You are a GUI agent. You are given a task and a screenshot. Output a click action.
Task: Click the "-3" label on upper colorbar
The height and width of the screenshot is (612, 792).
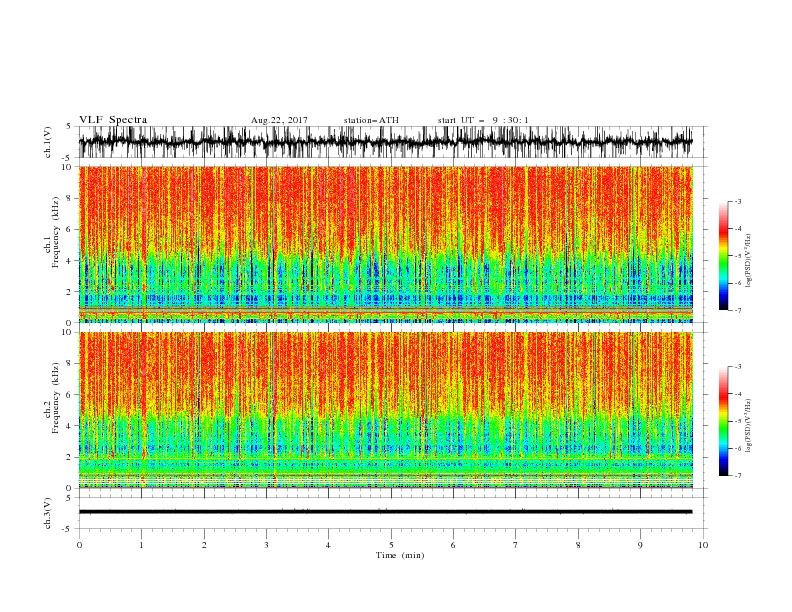[737, 201]
